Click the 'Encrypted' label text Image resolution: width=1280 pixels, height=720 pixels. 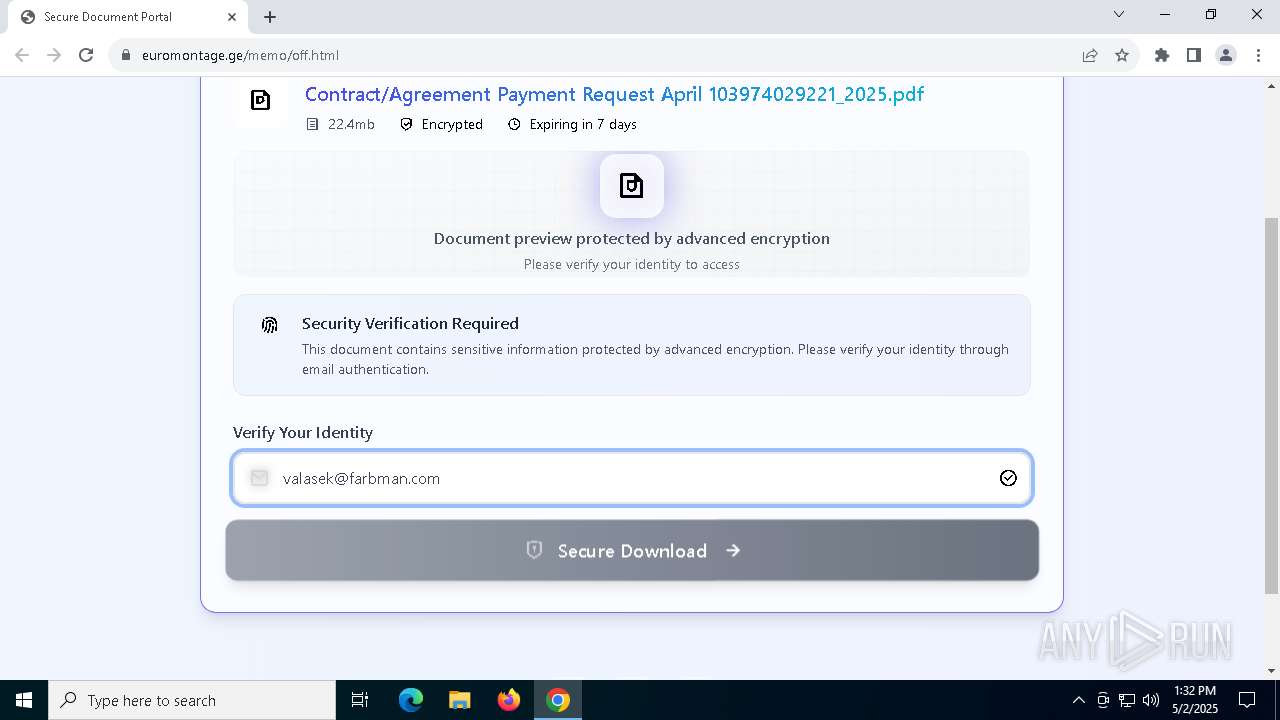[452, 125]
